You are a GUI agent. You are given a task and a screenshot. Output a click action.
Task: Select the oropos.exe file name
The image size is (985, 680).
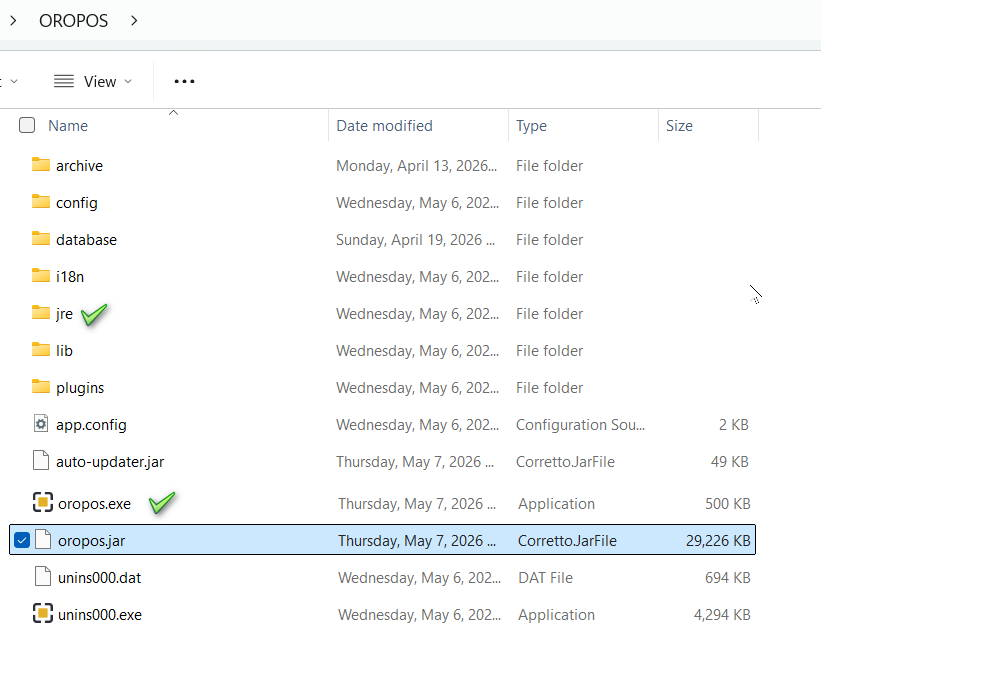94,504
